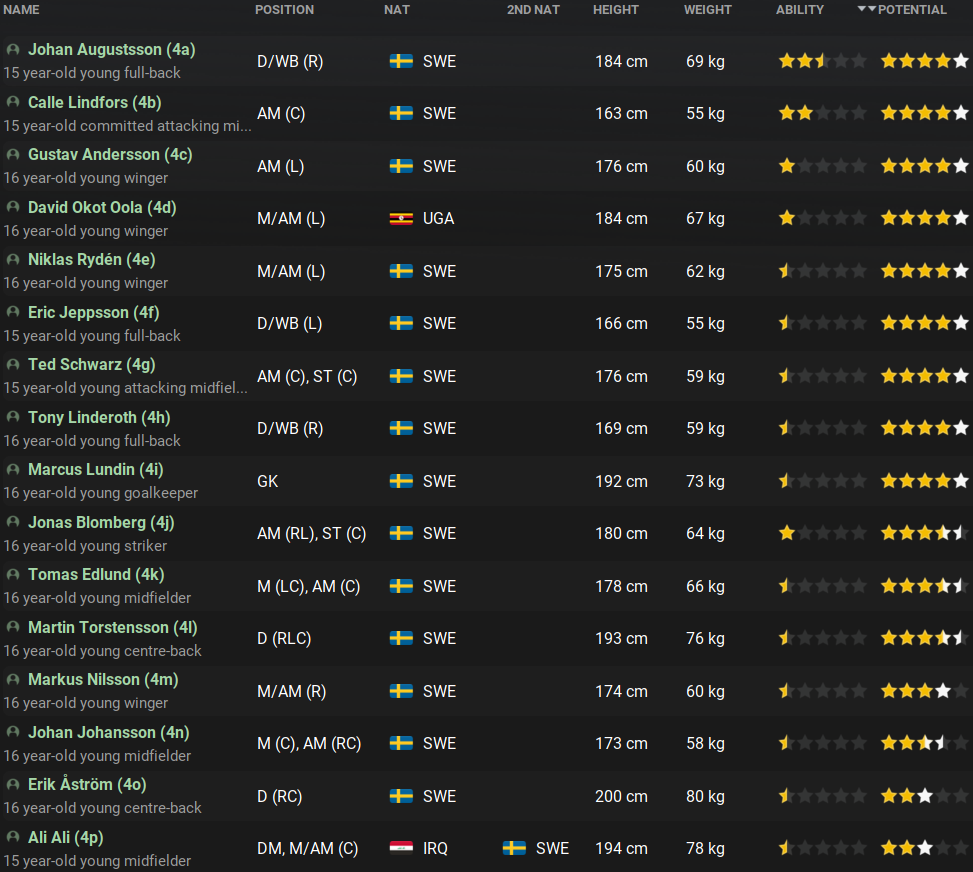973x872 pixels.
Task: Sort by the Ability column header
Action: [800, 10]
